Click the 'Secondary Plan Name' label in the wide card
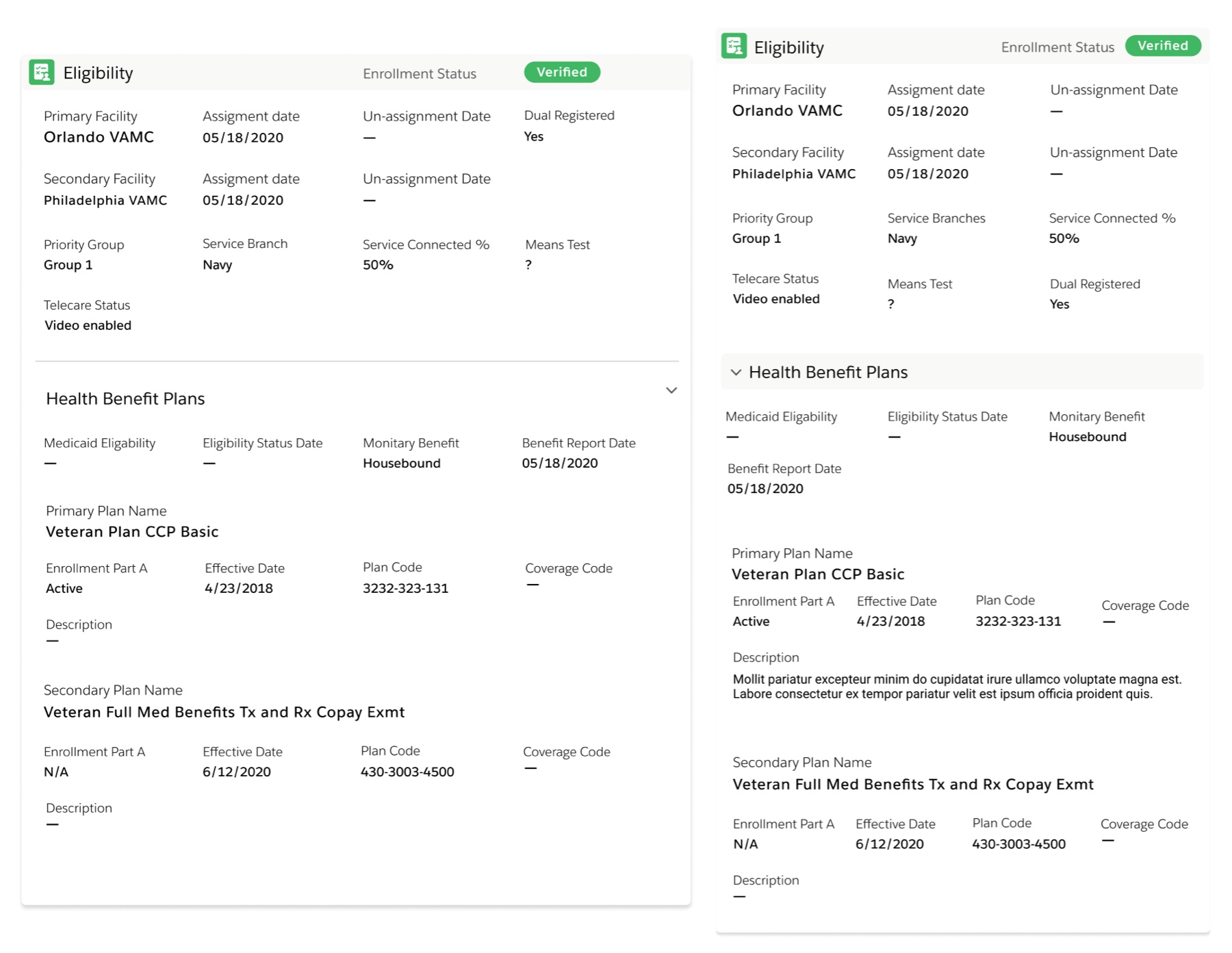This screenshot has width=1232, height=953. (x=113, y=690)
